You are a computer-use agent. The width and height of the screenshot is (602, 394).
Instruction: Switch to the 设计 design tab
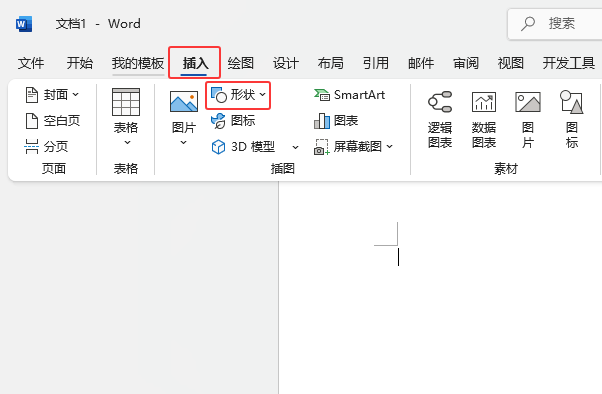click(x=286, y=63)
